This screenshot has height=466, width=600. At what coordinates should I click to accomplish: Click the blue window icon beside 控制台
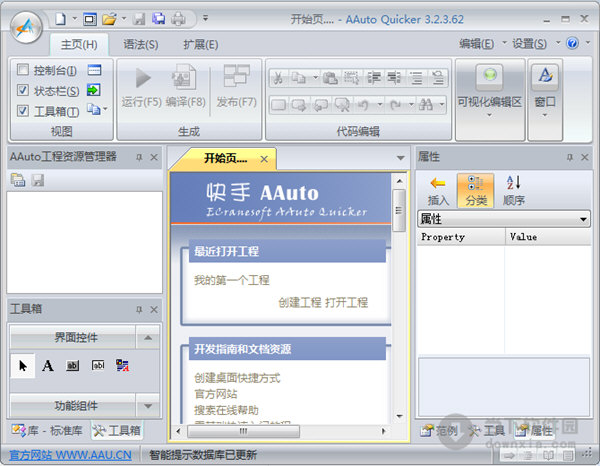click(x=94, y=70)
